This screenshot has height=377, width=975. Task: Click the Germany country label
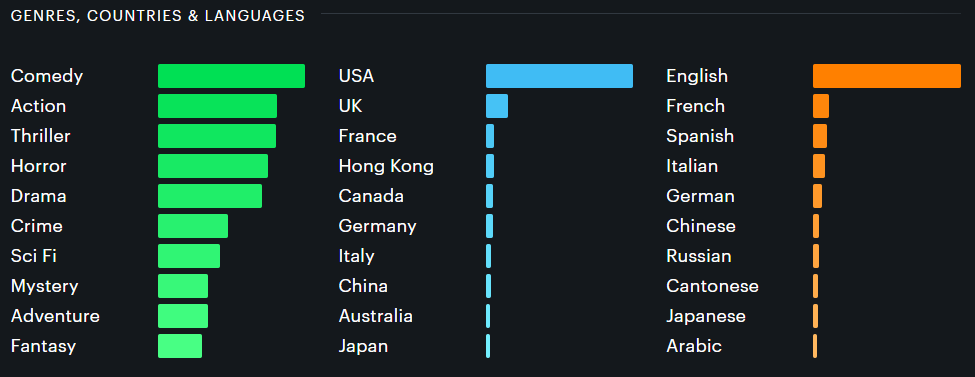coord(377,226)
